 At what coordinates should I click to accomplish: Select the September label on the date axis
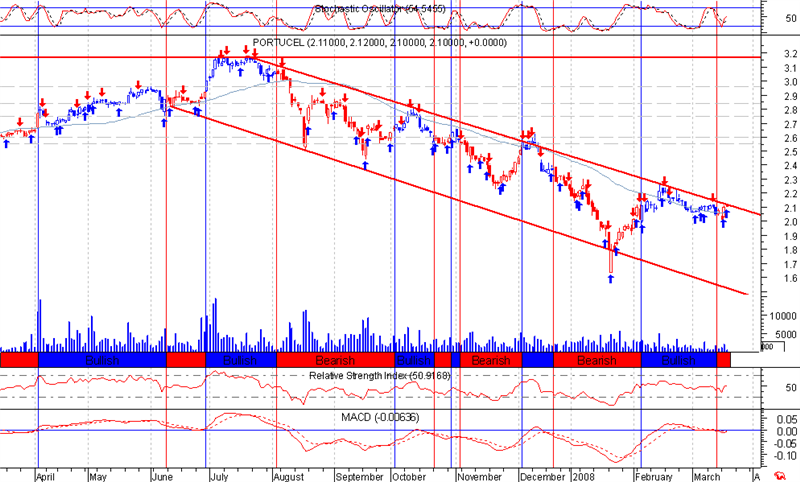[359, 477]
